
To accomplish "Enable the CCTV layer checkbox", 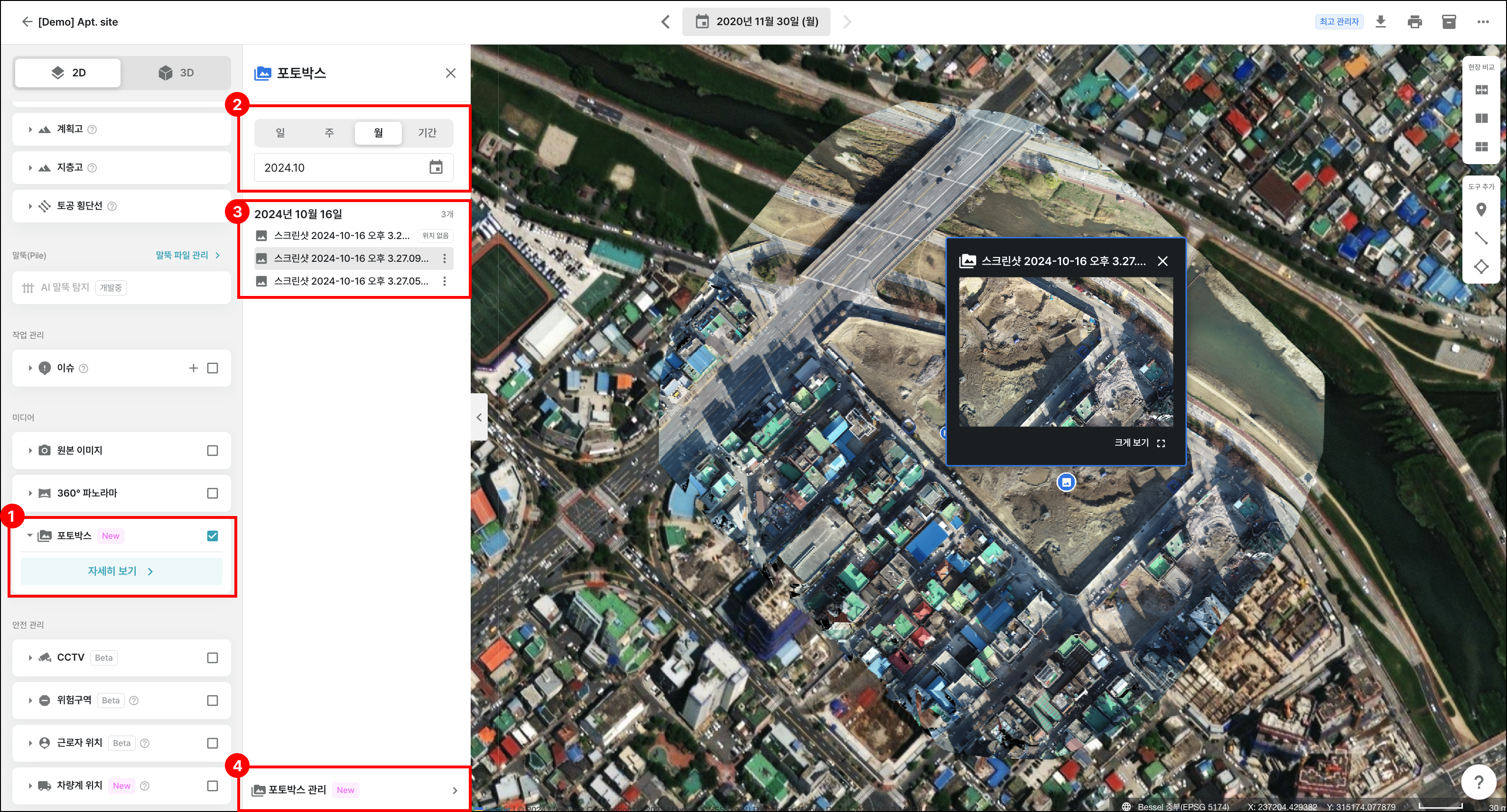I will pyautogui.click(x=213, y=658).
